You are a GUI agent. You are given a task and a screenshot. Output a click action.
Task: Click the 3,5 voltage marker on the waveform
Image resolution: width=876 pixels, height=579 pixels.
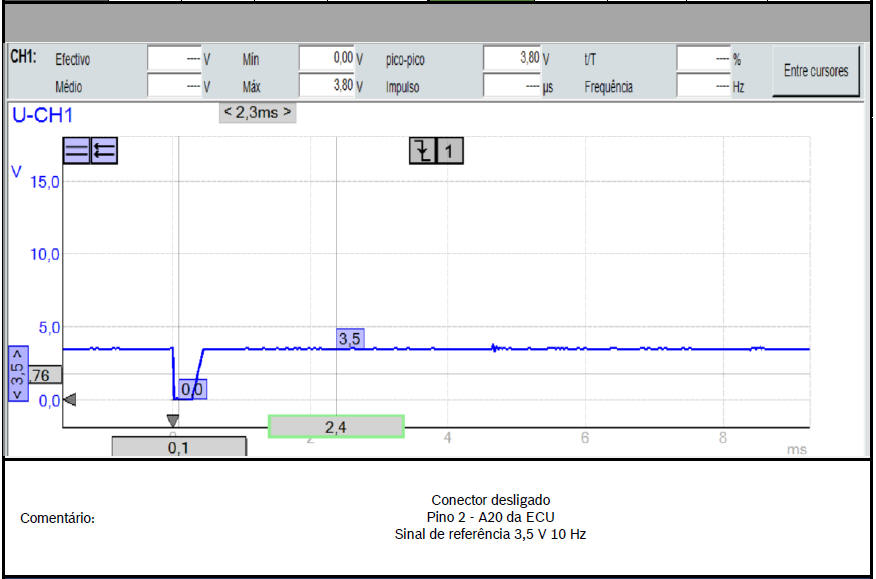349,339
